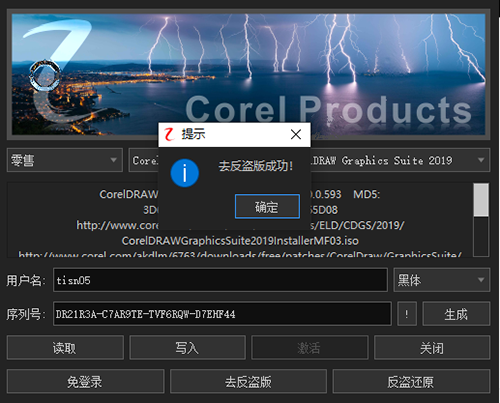Click the 去反盗版 button
Viewport: 500px width, 403px height.
pyautogui.click(x=248, y=381)
